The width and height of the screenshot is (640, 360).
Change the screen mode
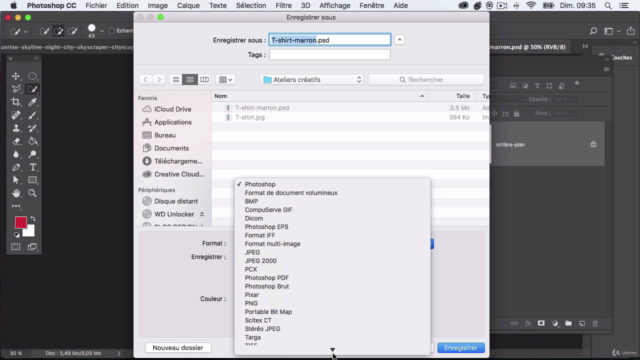click(32, 247)
